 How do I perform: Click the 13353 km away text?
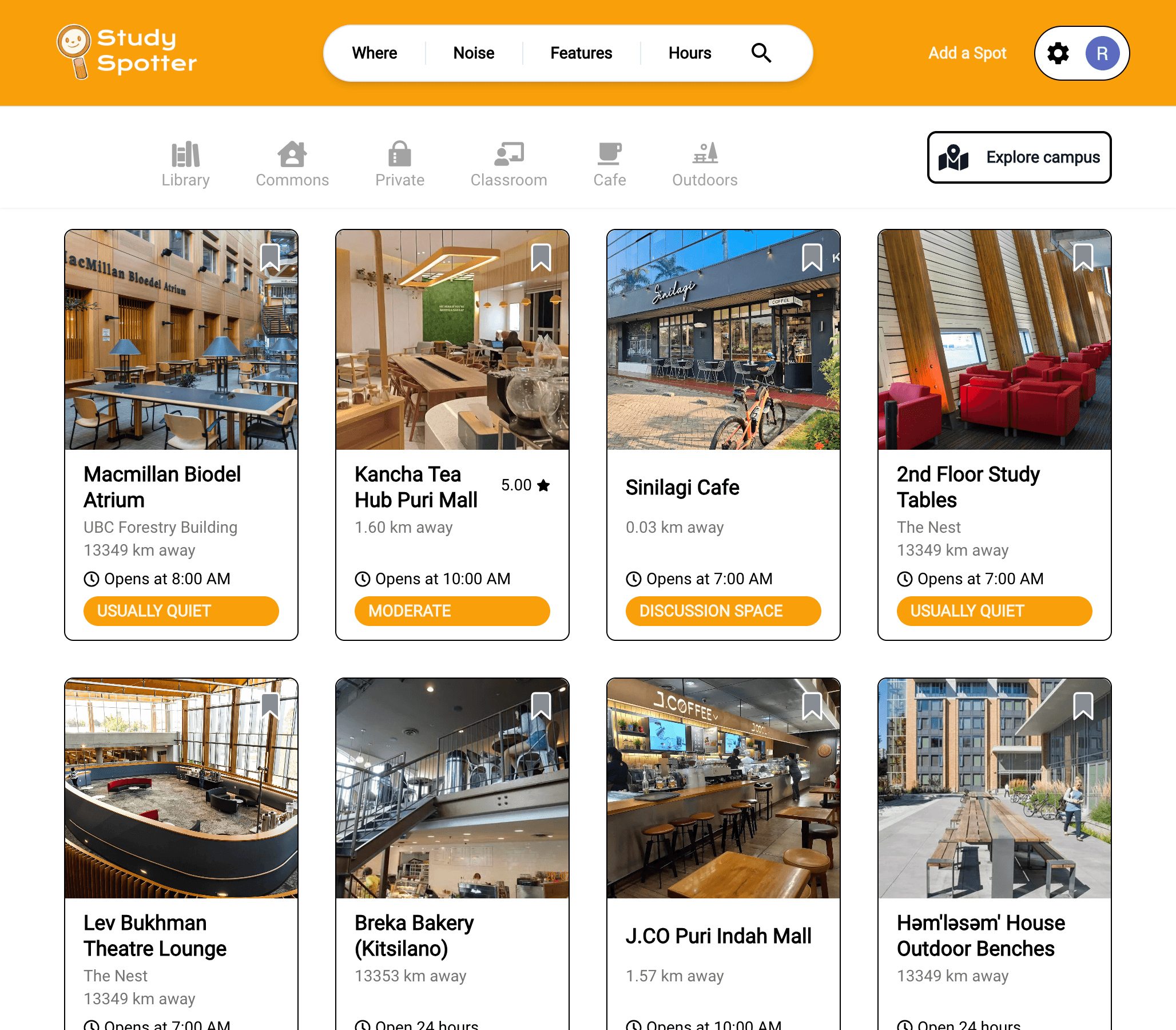coord(411,976)
